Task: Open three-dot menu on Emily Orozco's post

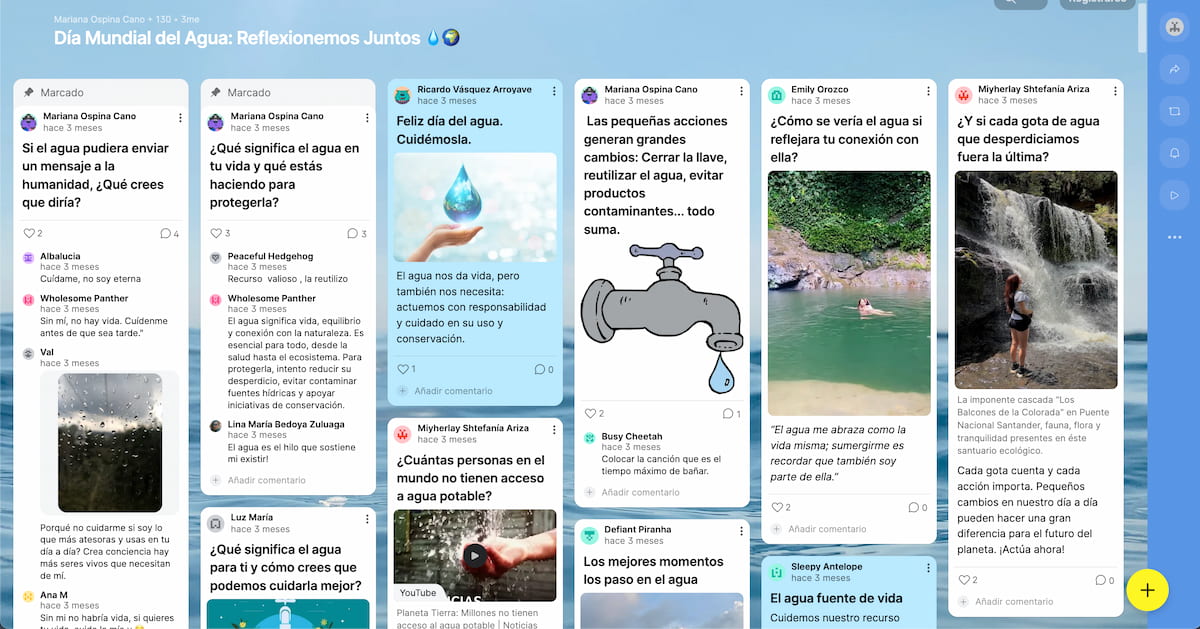Action: coord(928,91)
